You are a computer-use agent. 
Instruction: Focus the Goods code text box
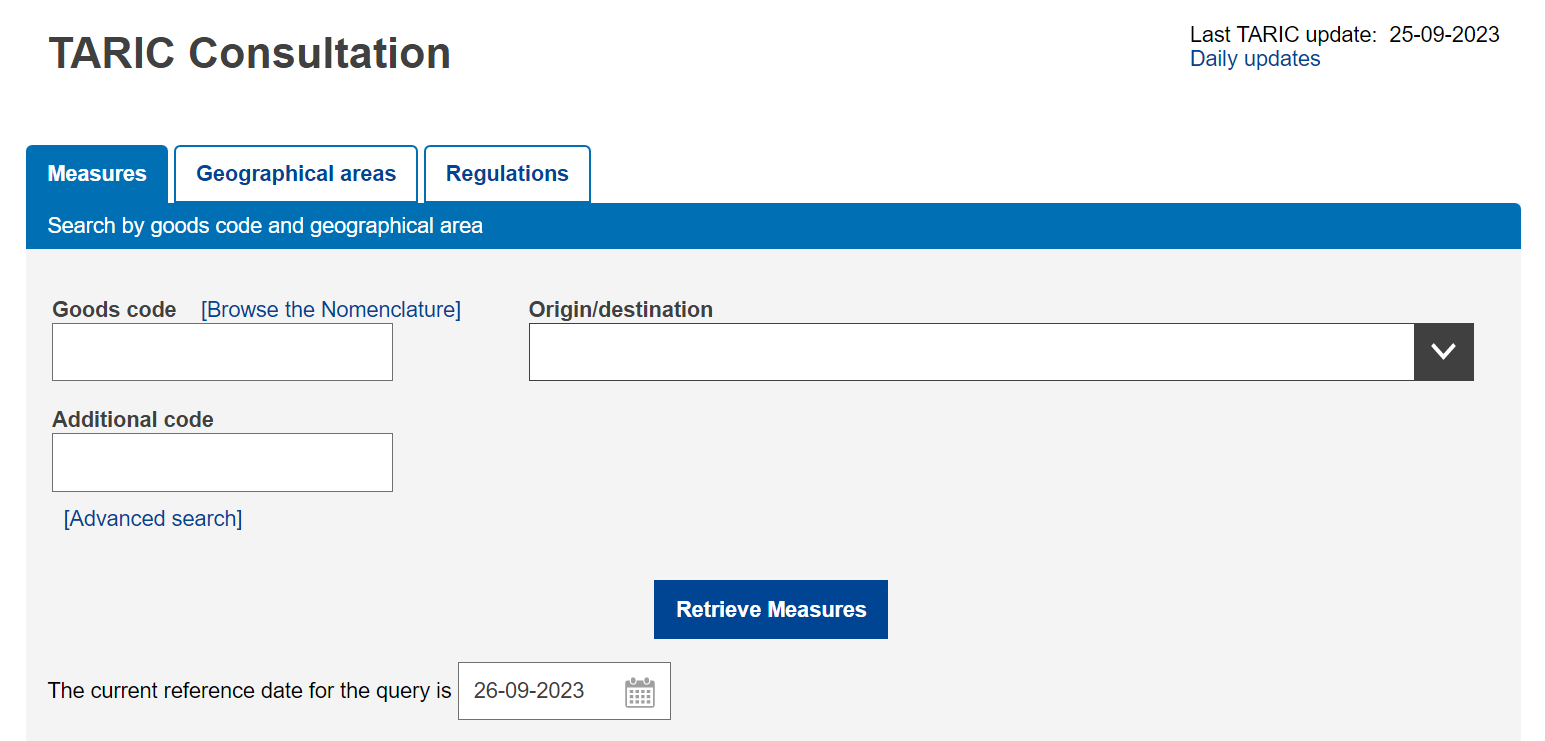click(x=222, y=352)
